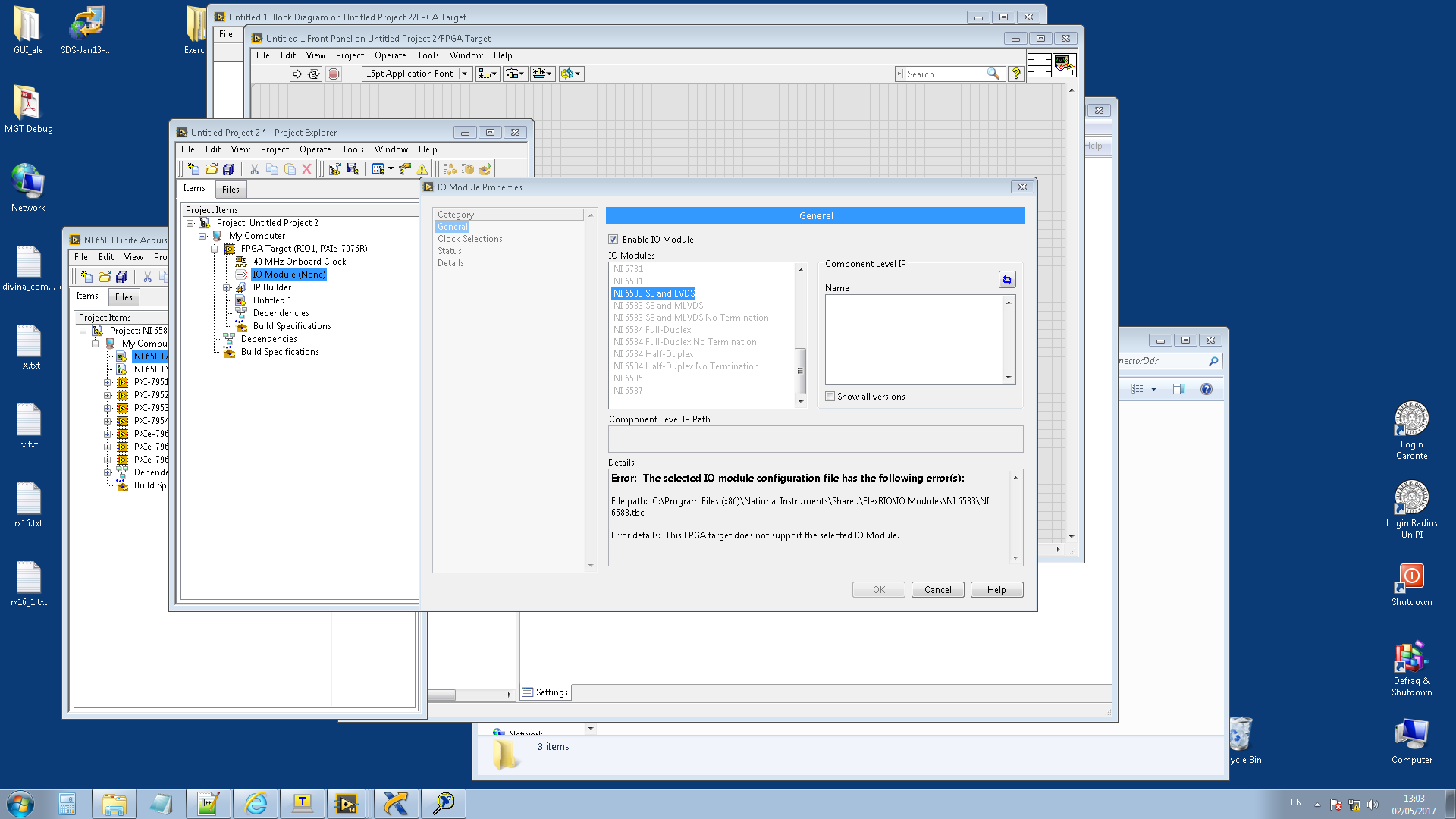Select NI 6587 in IO Modules list
The width and height of the screenshot is (1456, 819).
(628, 391)
